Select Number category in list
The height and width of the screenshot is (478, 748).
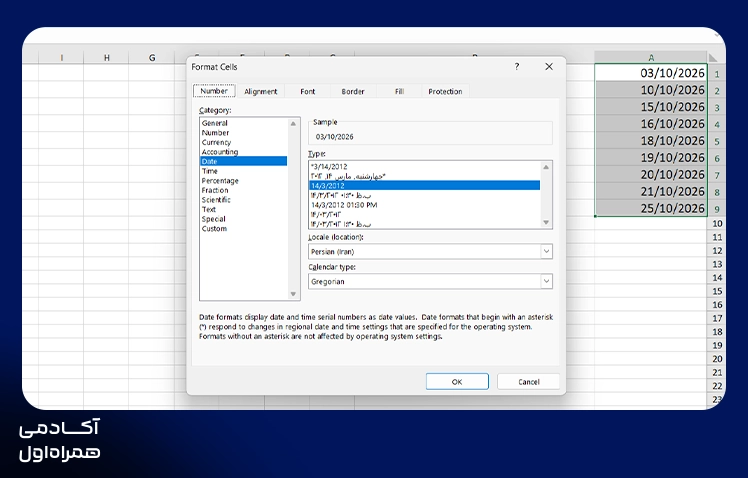(243, 133)
